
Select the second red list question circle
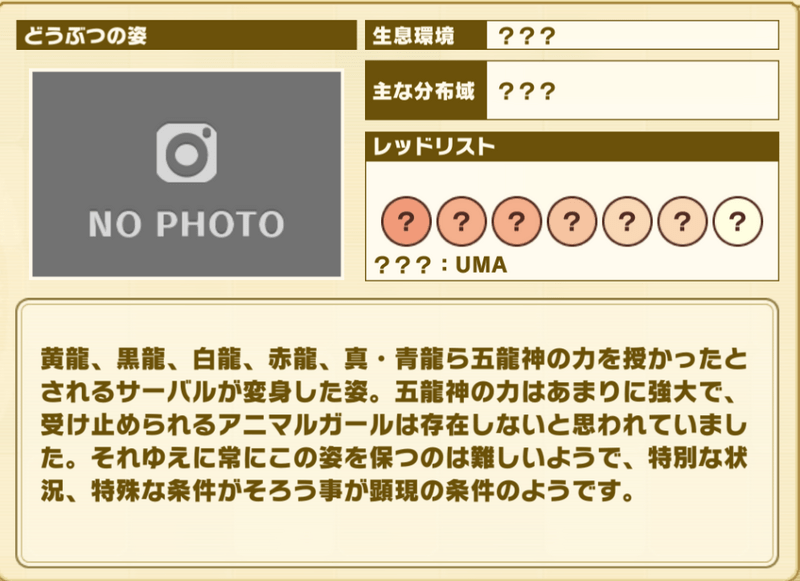pos(461,221)
